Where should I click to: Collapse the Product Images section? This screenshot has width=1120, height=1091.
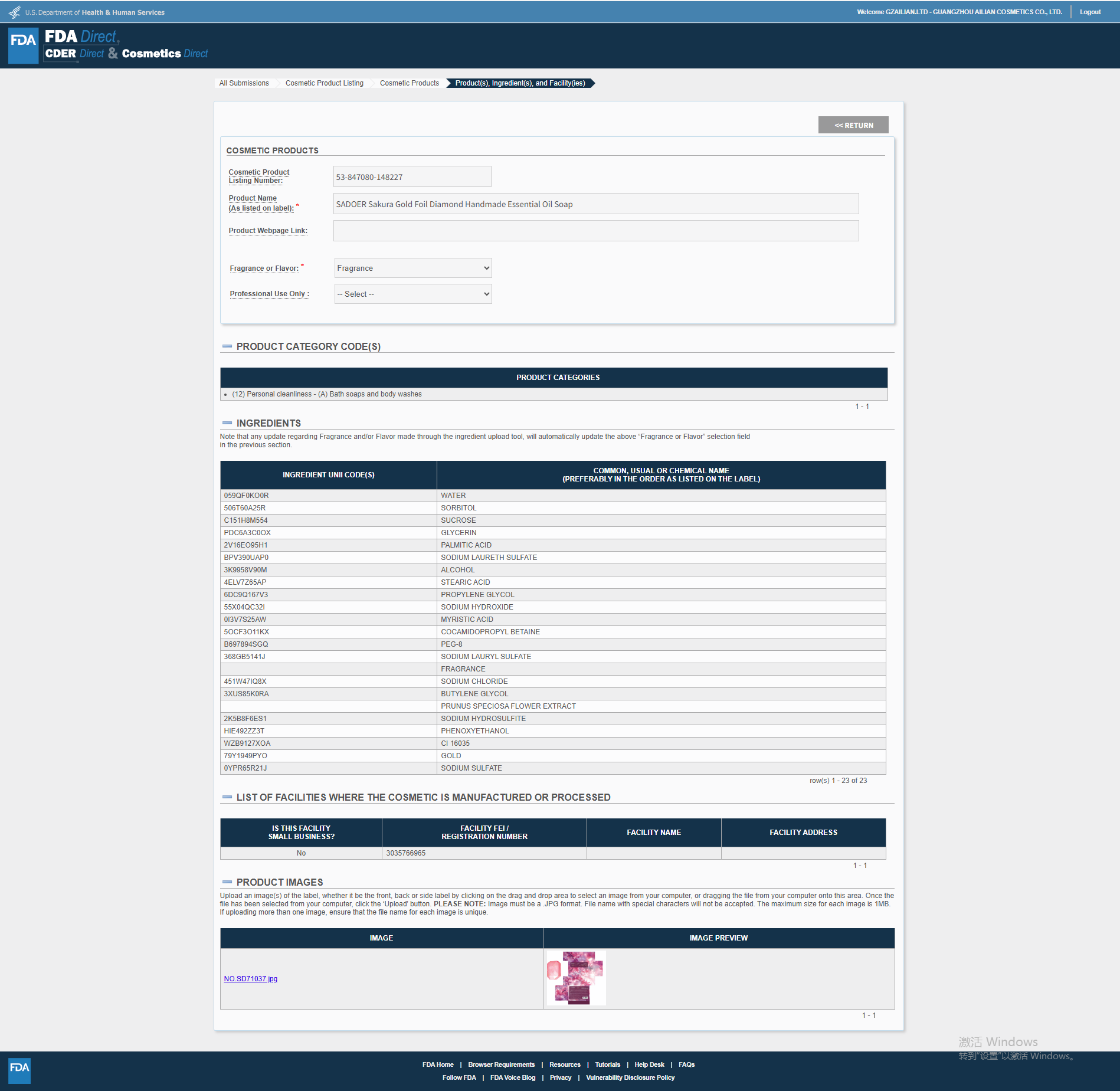click(227, 882)
